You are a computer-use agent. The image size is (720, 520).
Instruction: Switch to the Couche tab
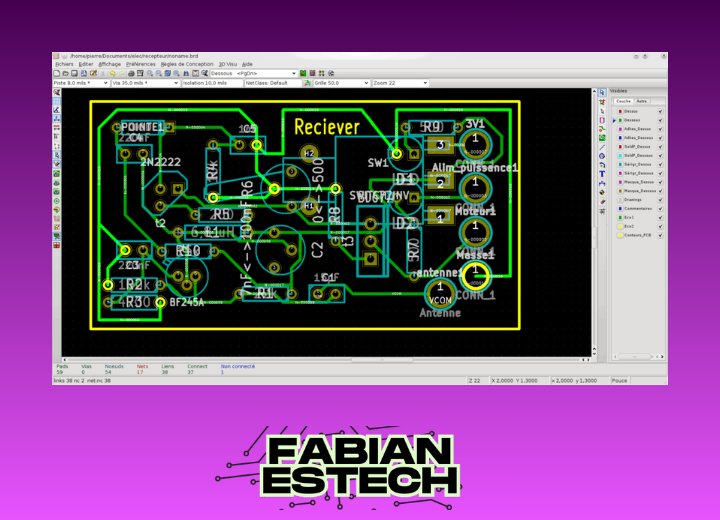624,101
